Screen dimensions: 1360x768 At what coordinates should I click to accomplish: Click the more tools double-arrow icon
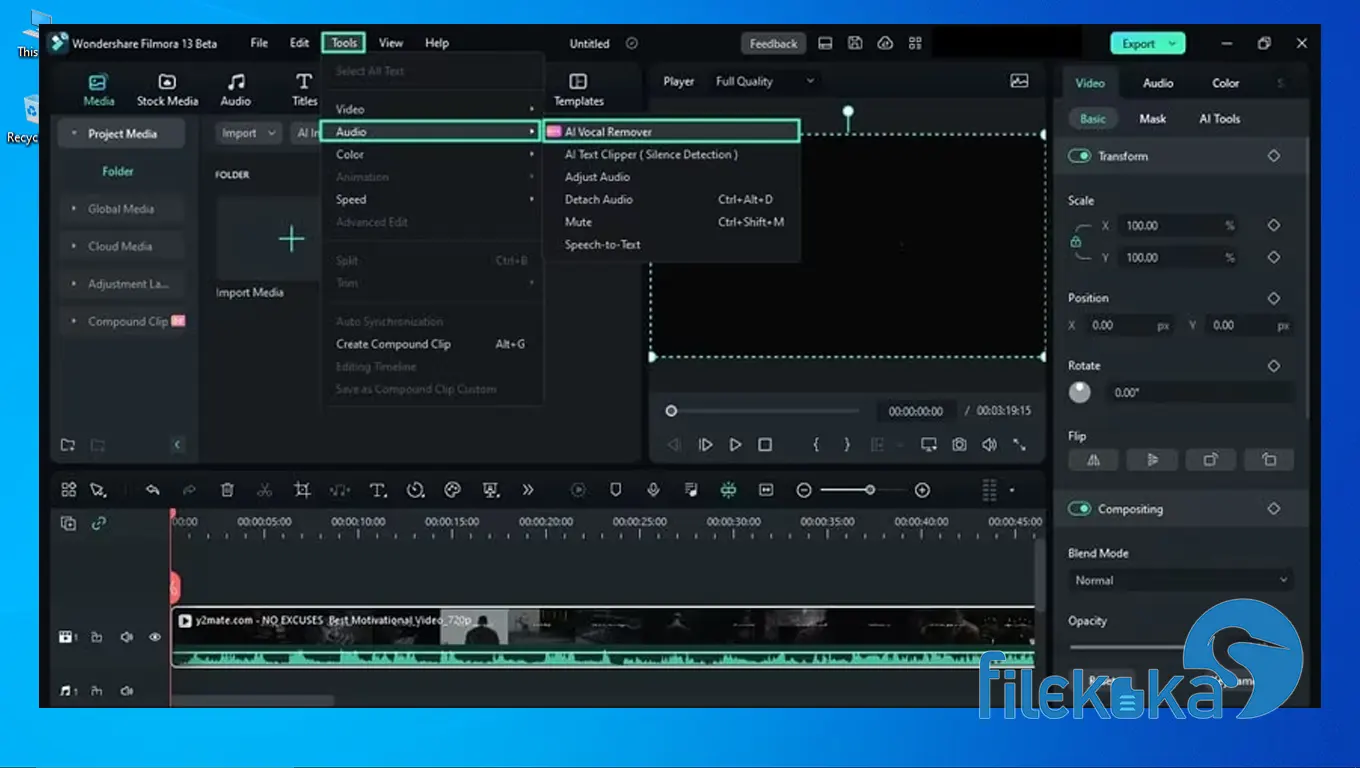tap(528, 490)
